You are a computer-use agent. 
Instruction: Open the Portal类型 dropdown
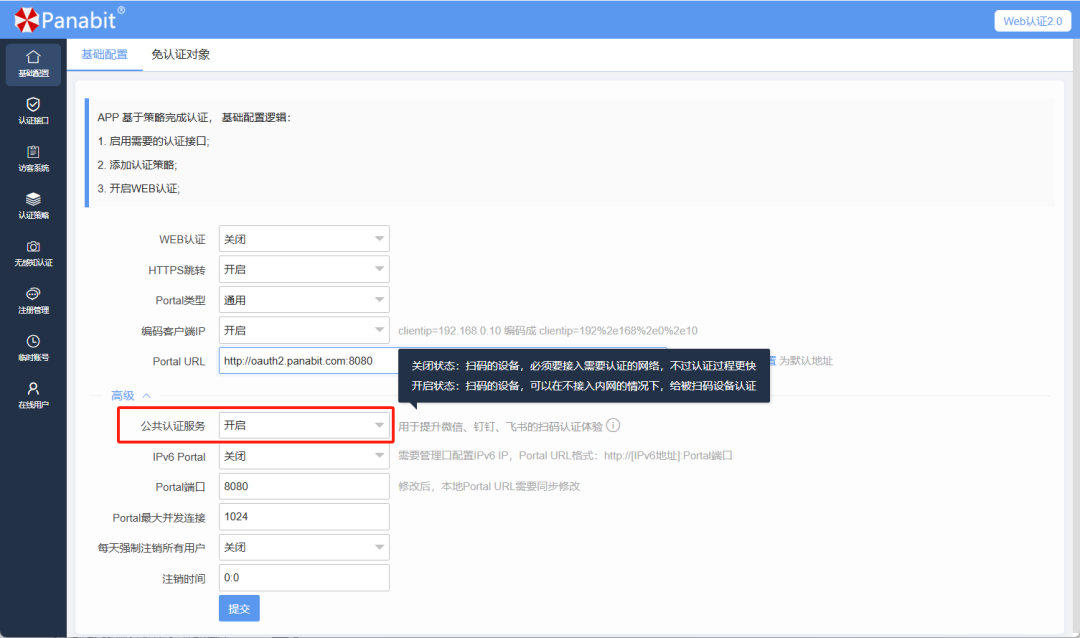pos(304,300)
